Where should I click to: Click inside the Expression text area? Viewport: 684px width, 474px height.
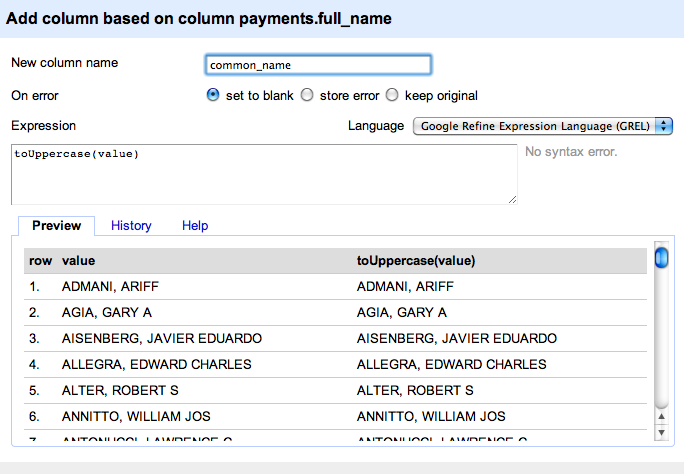coord(264,174)
